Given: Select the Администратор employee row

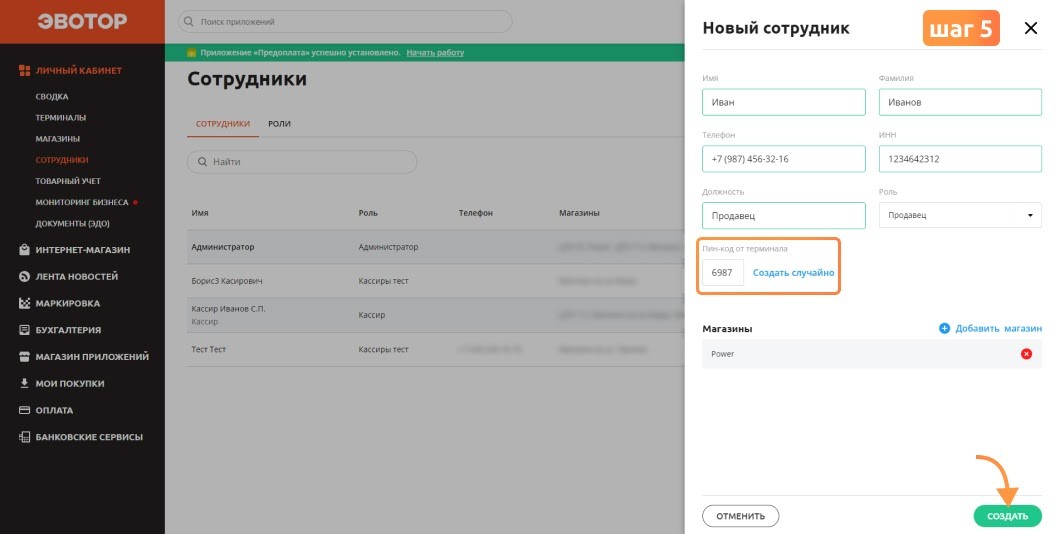Looking at the screenshot, I should pyautogui.click(x=435, y=247).
